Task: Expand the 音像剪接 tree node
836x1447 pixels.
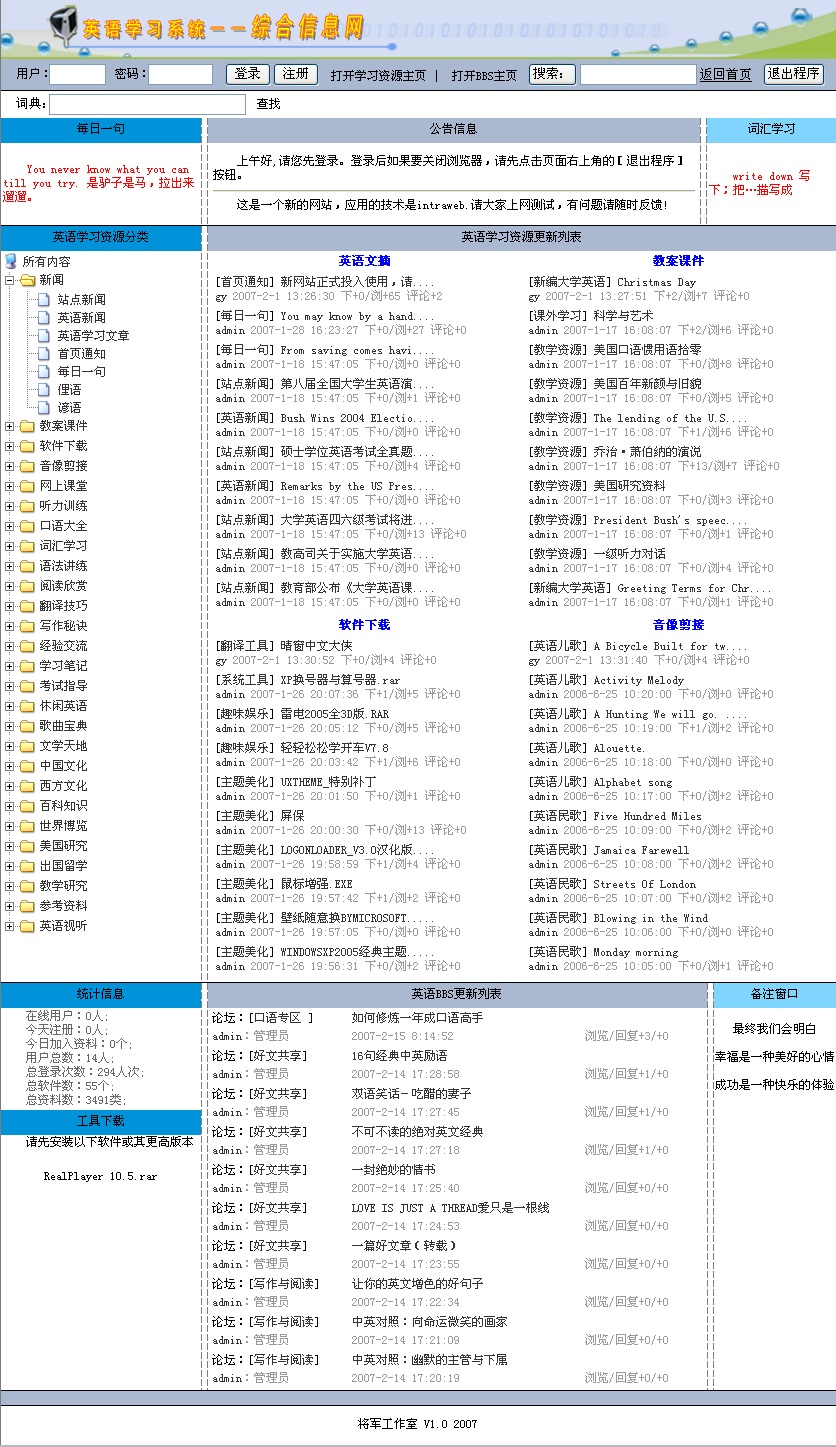Action: [10, 466]
